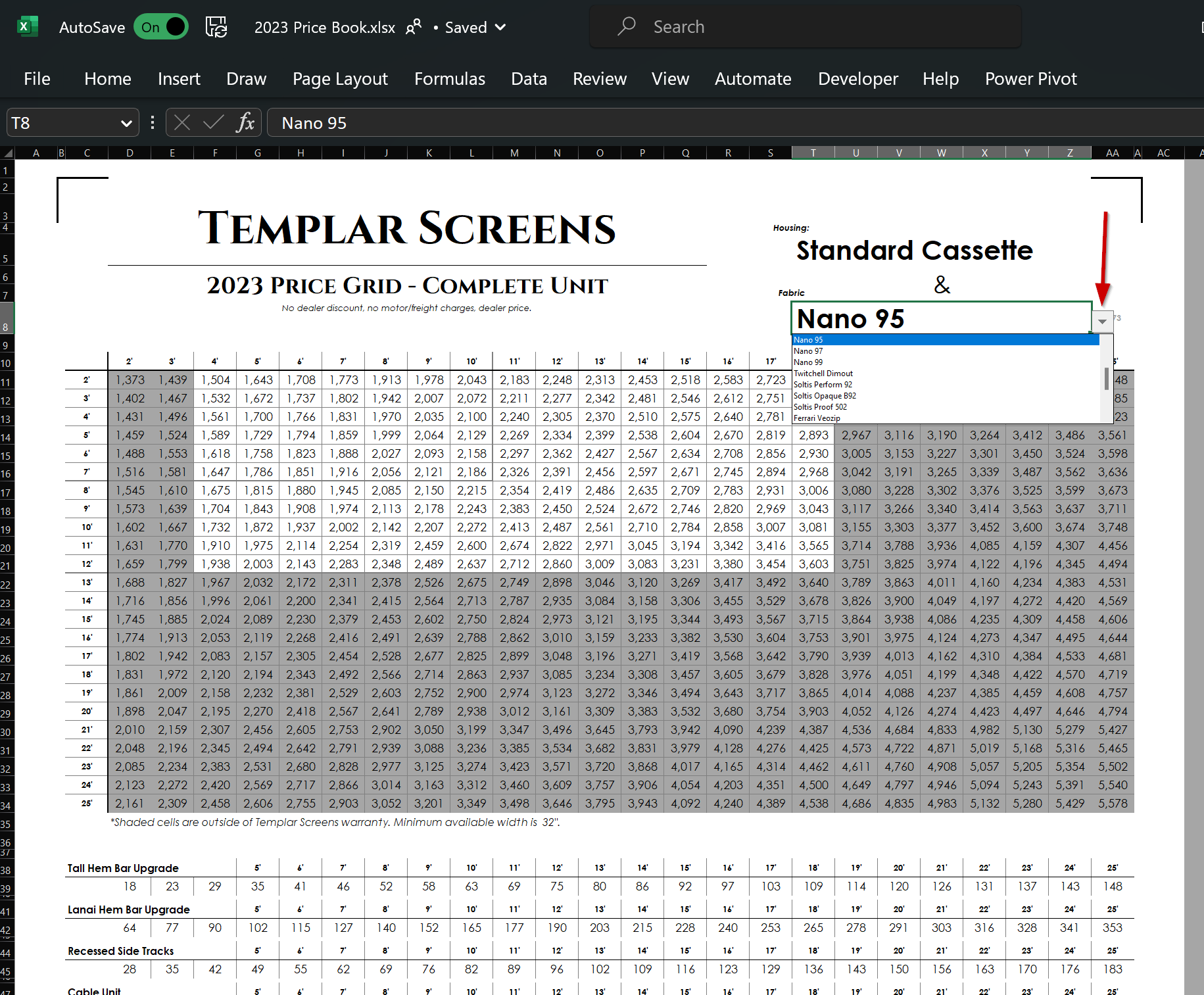
Task: Switch to the Data ribbon tab
Action: (528, 78)
